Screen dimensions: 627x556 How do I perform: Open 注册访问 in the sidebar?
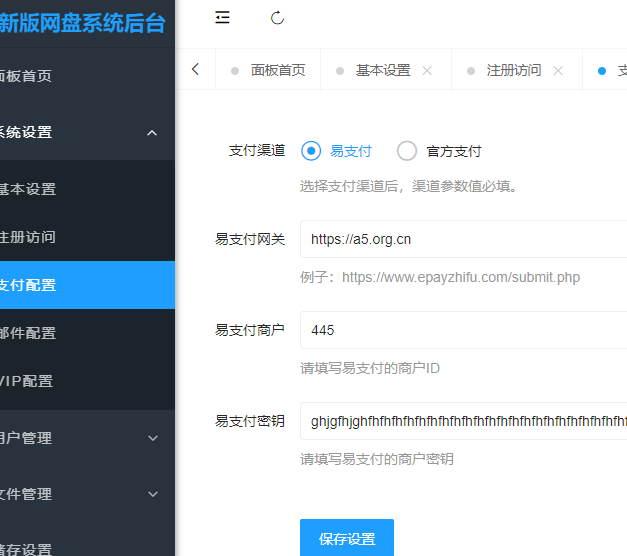coord(87,237)
